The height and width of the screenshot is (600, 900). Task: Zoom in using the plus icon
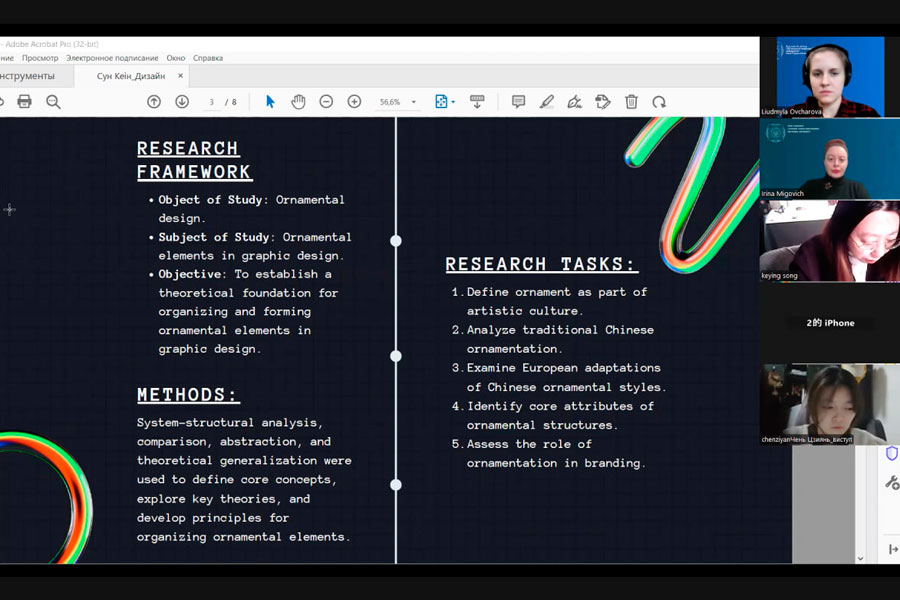click(354, 102)
